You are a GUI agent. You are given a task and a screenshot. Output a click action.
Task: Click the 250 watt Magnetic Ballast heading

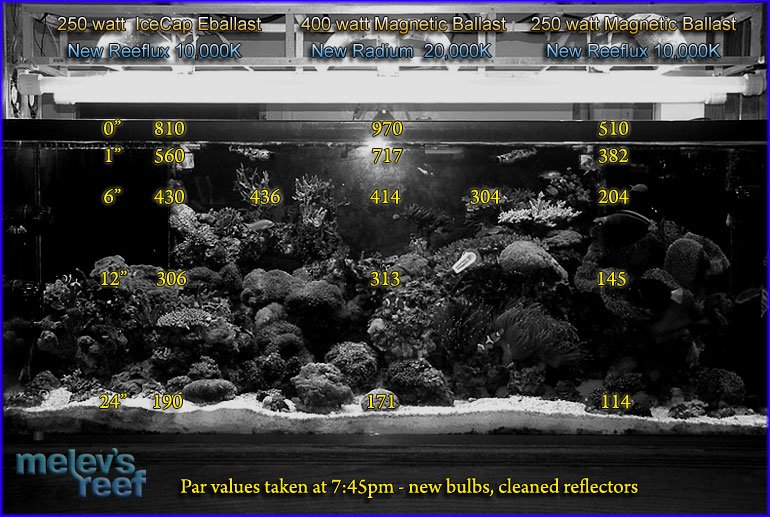pyautogui.click(x=633, y=23)
